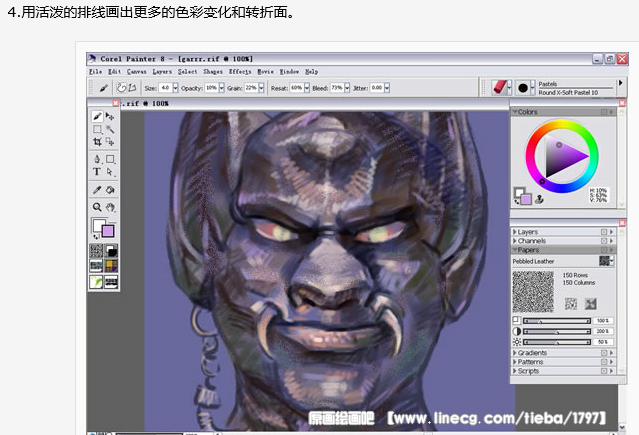Open the Edit menu
Image resolution: width=639 pixels, height=435 pixels.
click(115, 71)
